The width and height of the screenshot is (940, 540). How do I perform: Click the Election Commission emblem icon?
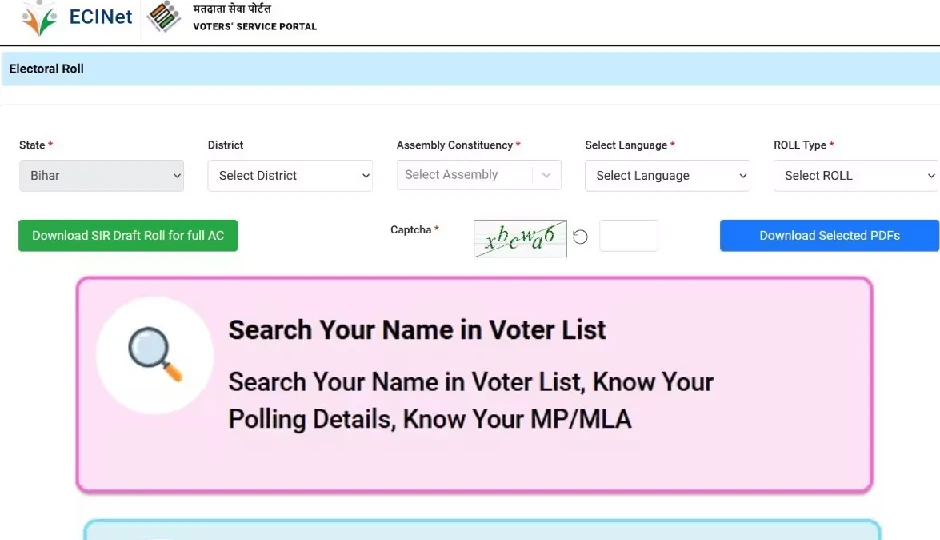(x=165, y=17)
